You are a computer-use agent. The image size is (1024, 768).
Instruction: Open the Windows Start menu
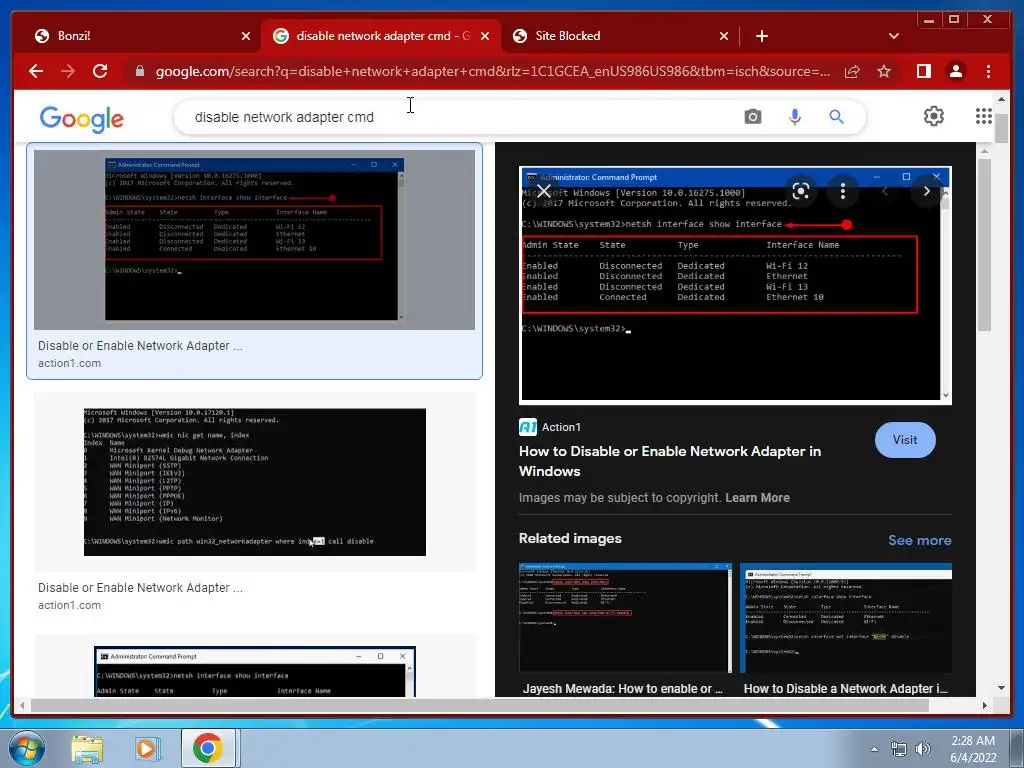point(26,748)
